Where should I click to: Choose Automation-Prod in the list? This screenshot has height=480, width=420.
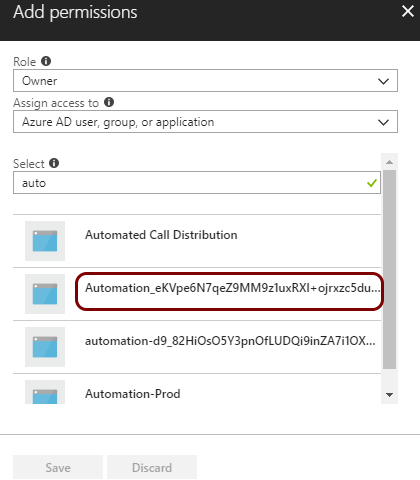(197, 389)
